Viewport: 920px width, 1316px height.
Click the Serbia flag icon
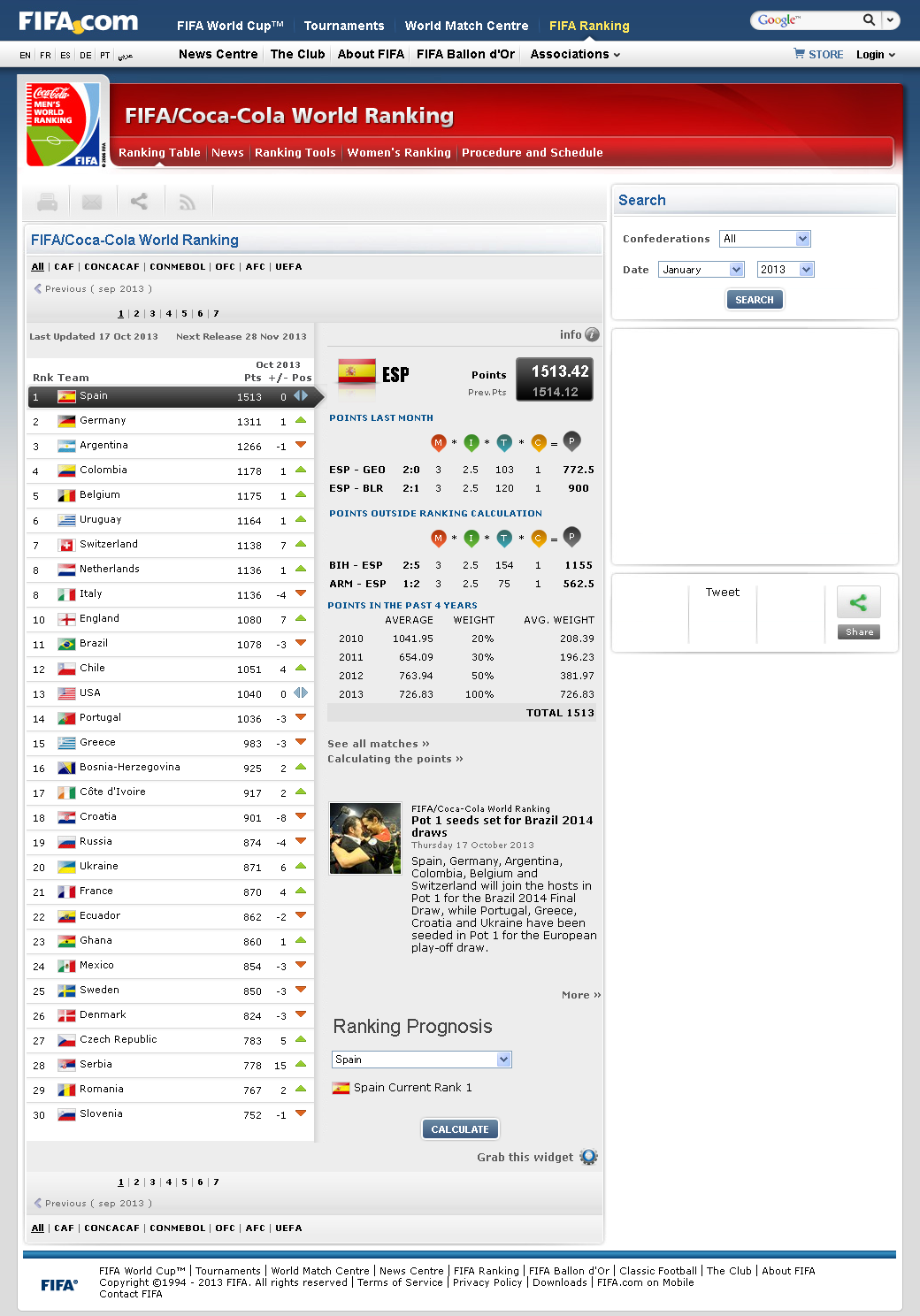click(x=66, y=1065)
